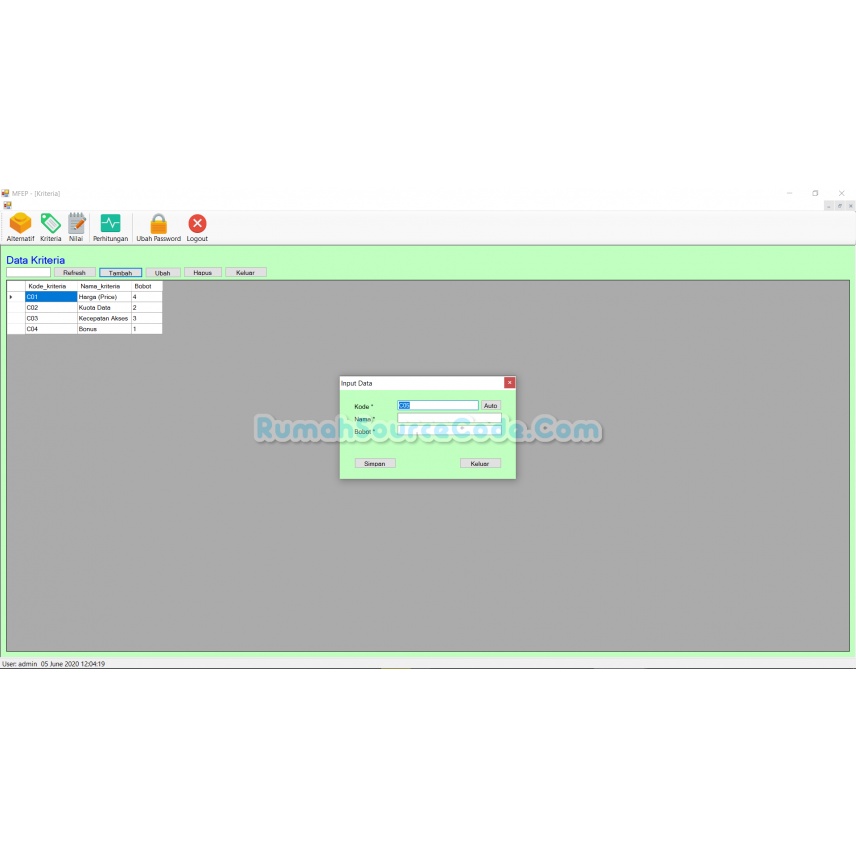Image resolution: width=856 pixels, height=856 pixels.
Task: Click Keluar button in Data Kriteria toolbar
Action: [246, 272]
